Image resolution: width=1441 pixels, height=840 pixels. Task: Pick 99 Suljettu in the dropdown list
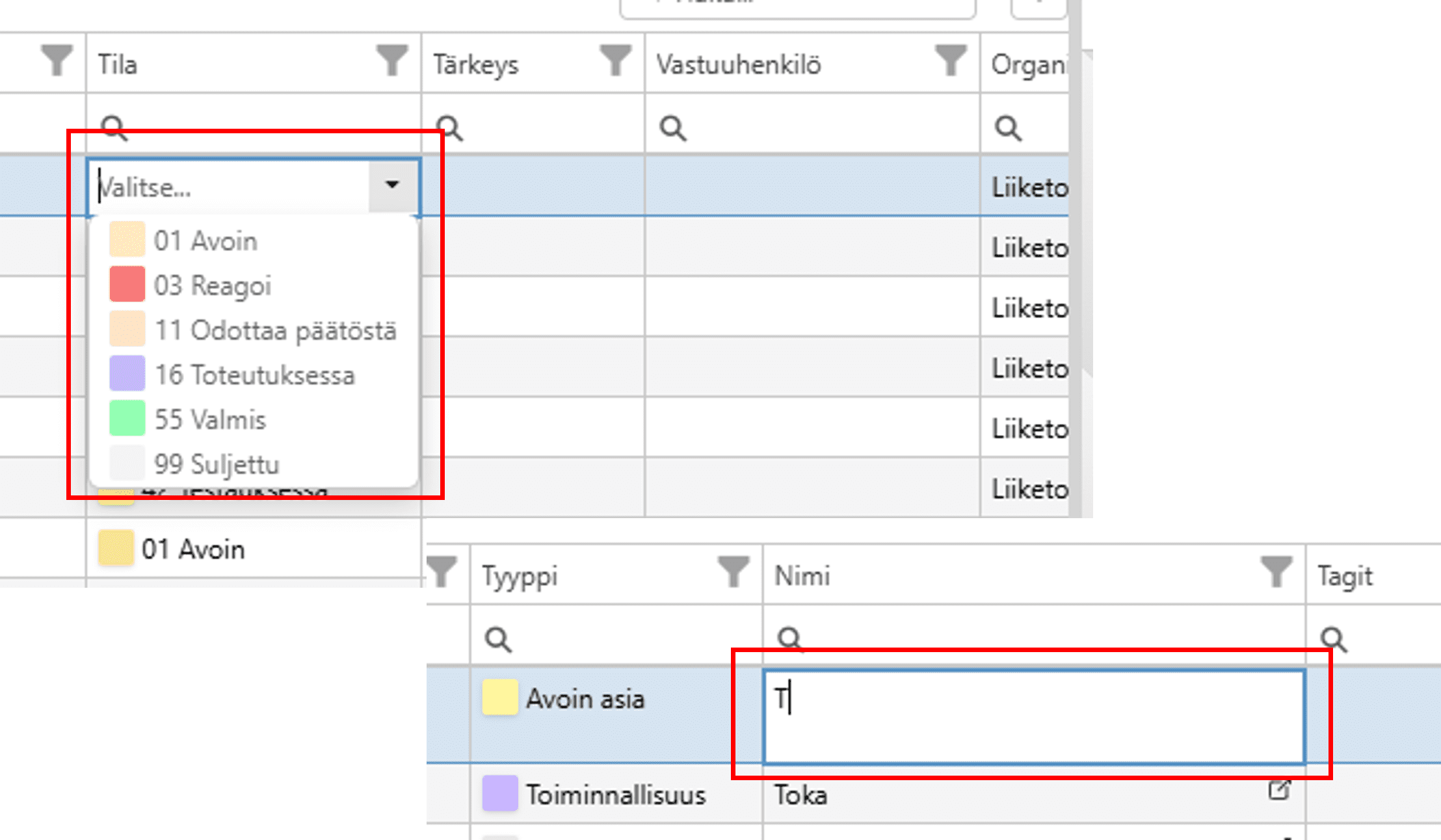click(x=216, y=464)
